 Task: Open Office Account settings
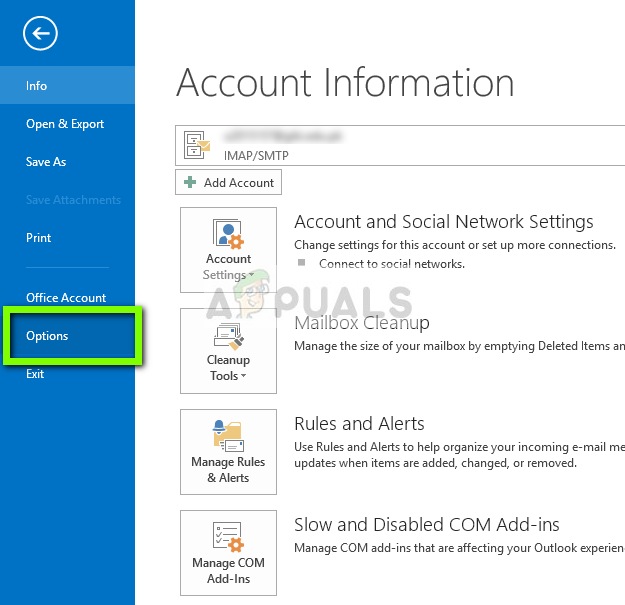point(67,298)
